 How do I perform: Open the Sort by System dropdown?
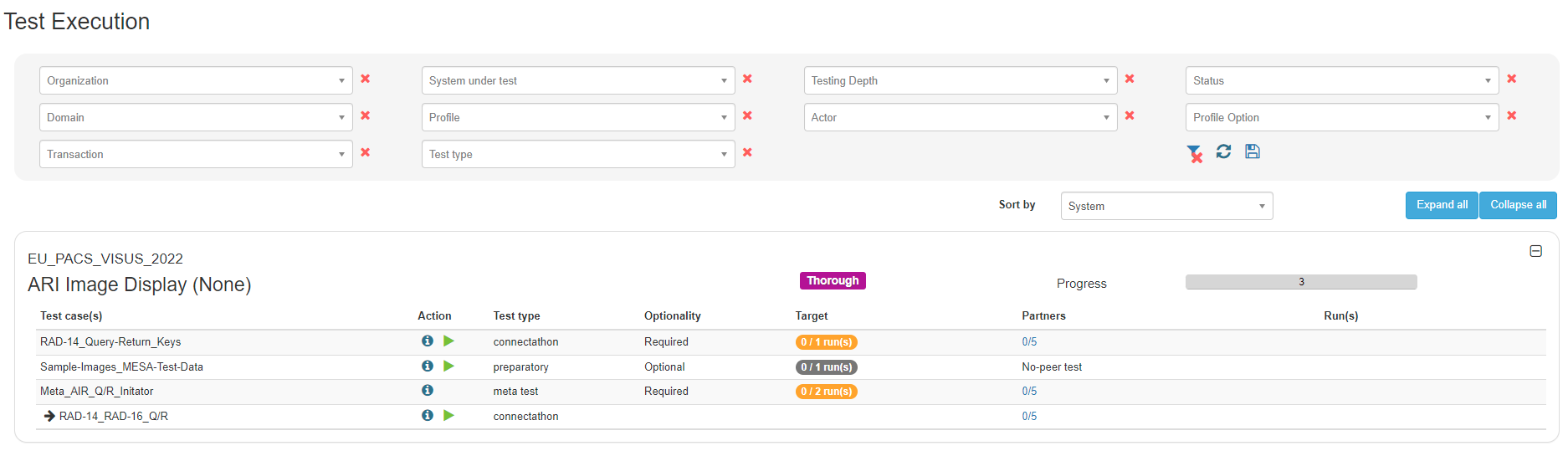1166,206
